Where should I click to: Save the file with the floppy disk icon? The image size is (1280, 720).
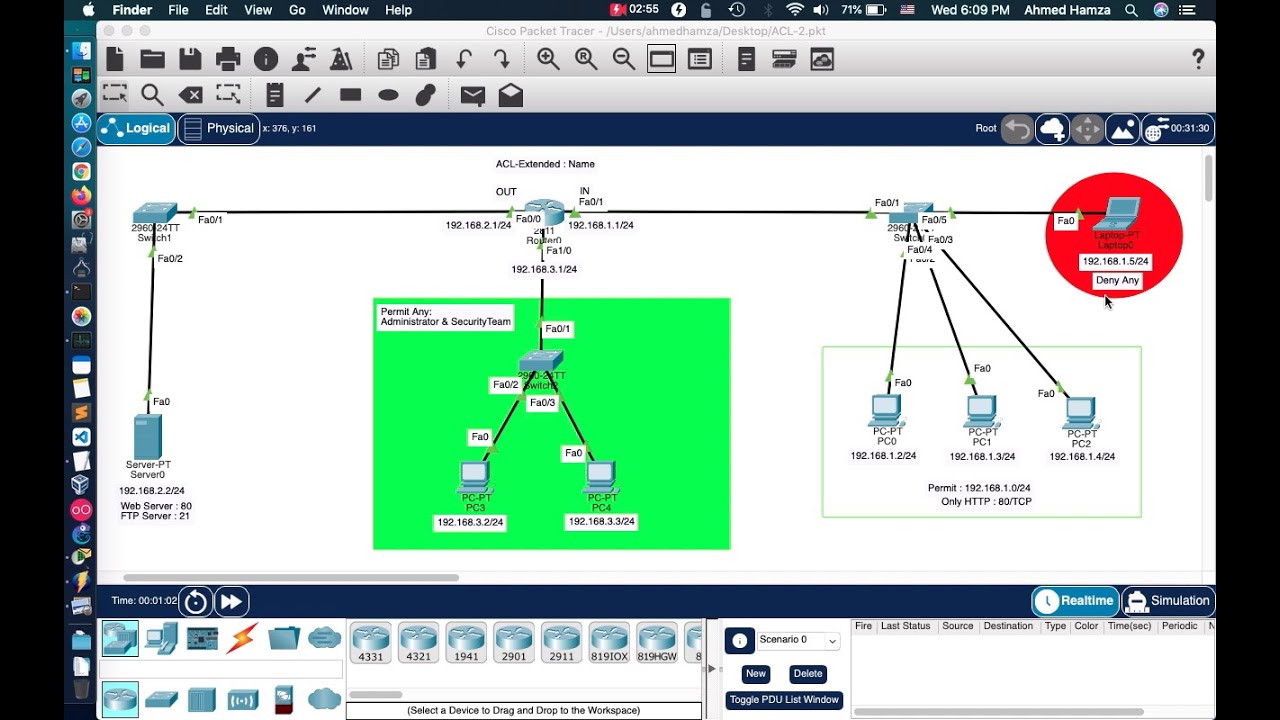190,60
